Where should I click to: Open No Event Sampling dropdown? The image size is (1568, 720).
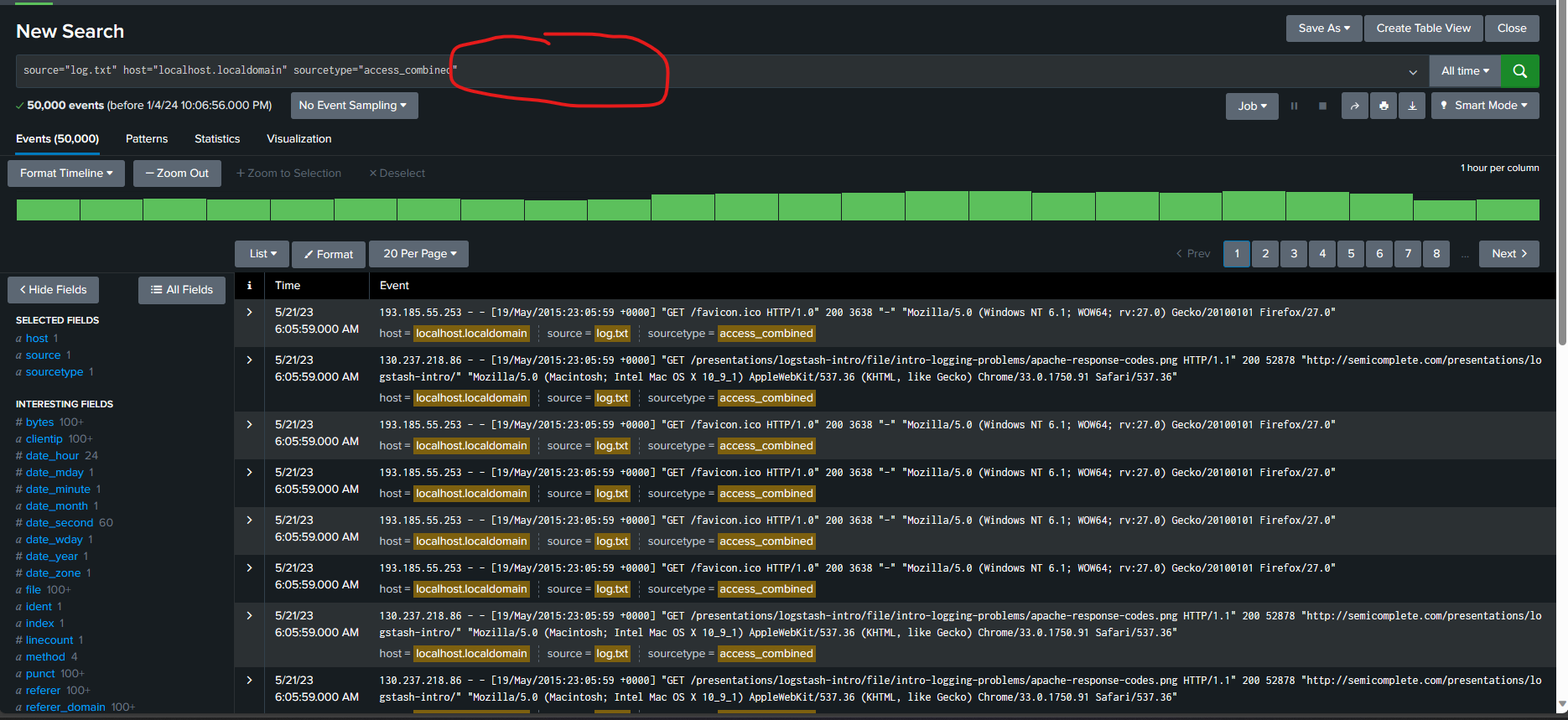tap(353, 106)
